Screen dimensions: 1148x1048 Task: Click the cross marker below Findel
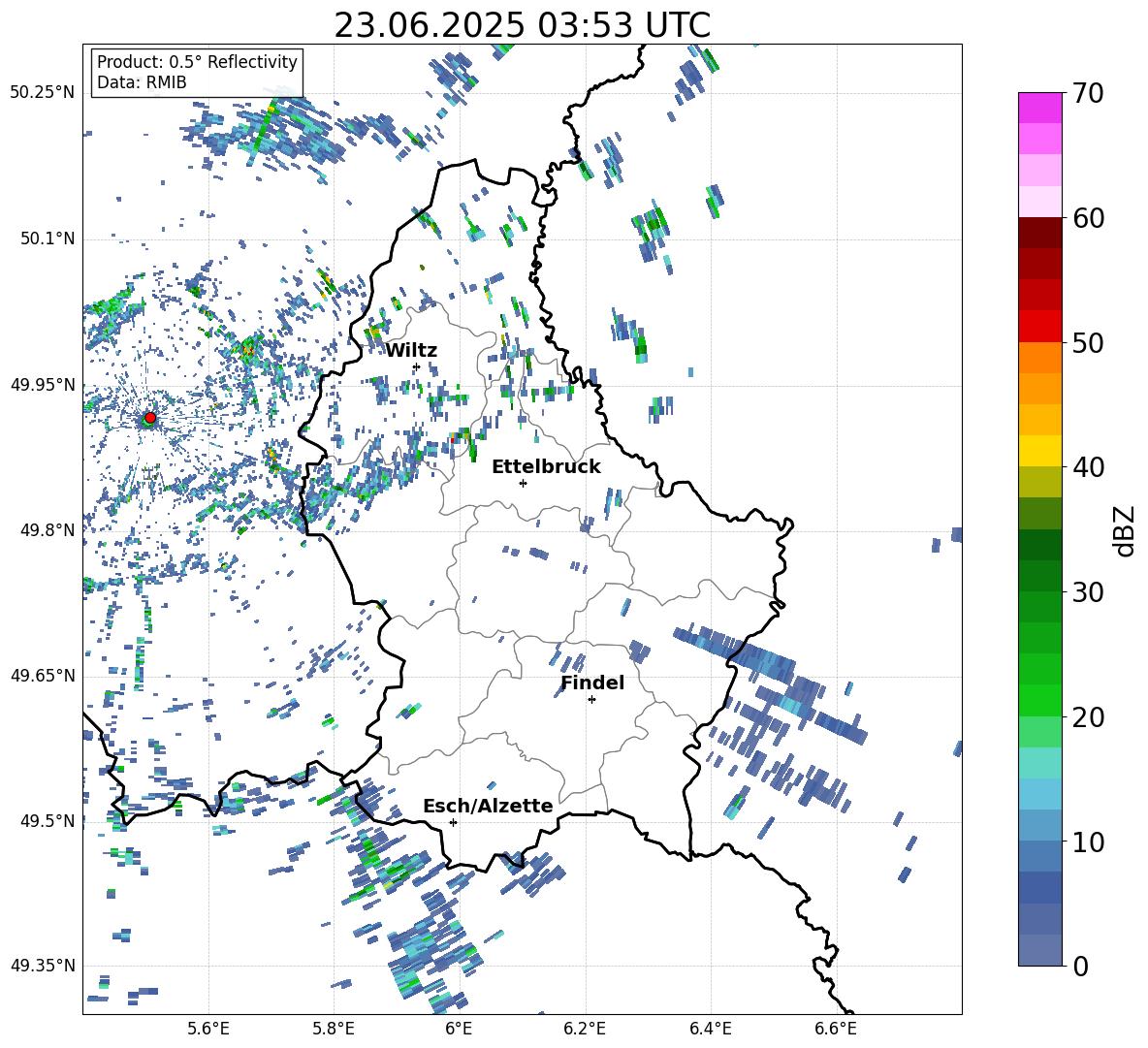tap(591, 700)
